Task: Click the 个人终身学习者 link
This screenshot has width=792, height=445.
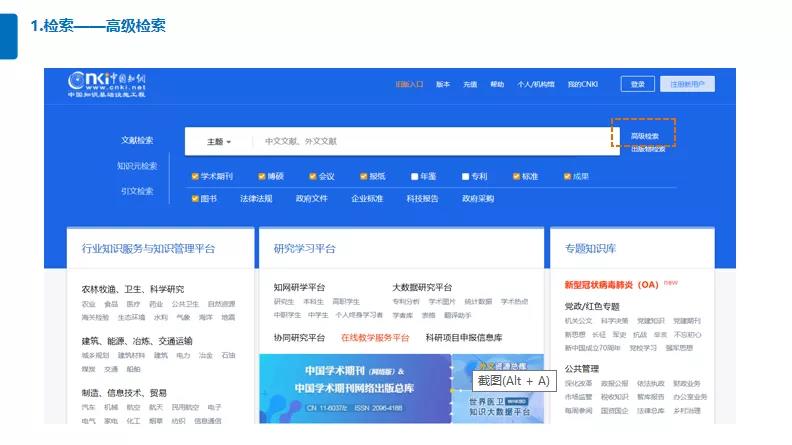Action: point(359,315)
